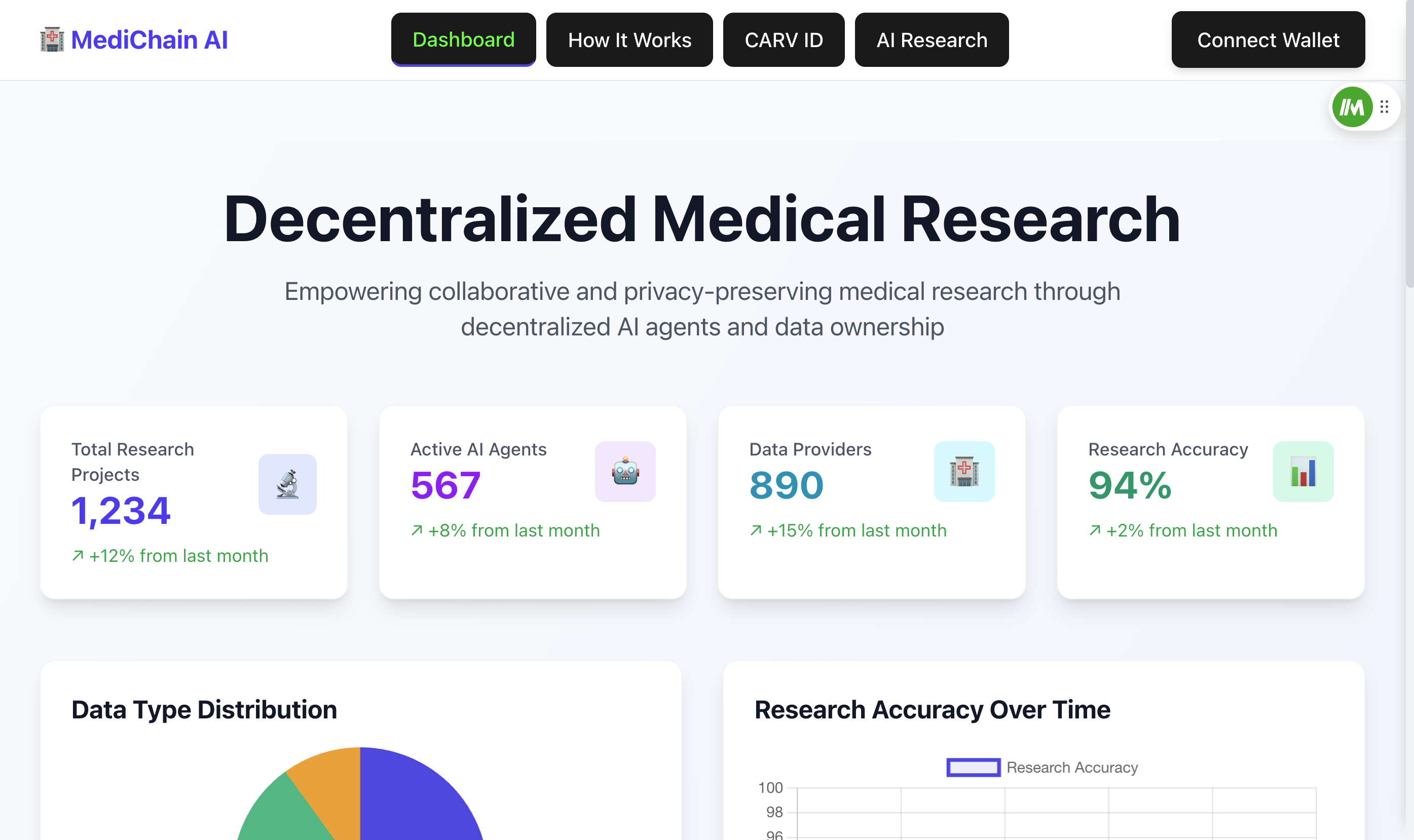
Task: Click the bar chart icon on Research Accuracy card
Action: click(x=1303, y=472)
